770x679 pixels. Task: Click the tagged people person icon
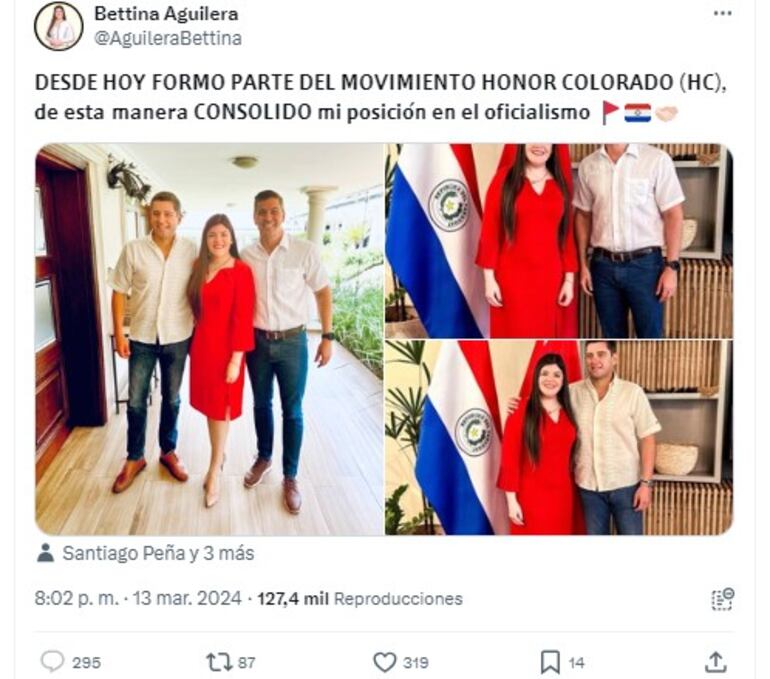coord(46,553)
